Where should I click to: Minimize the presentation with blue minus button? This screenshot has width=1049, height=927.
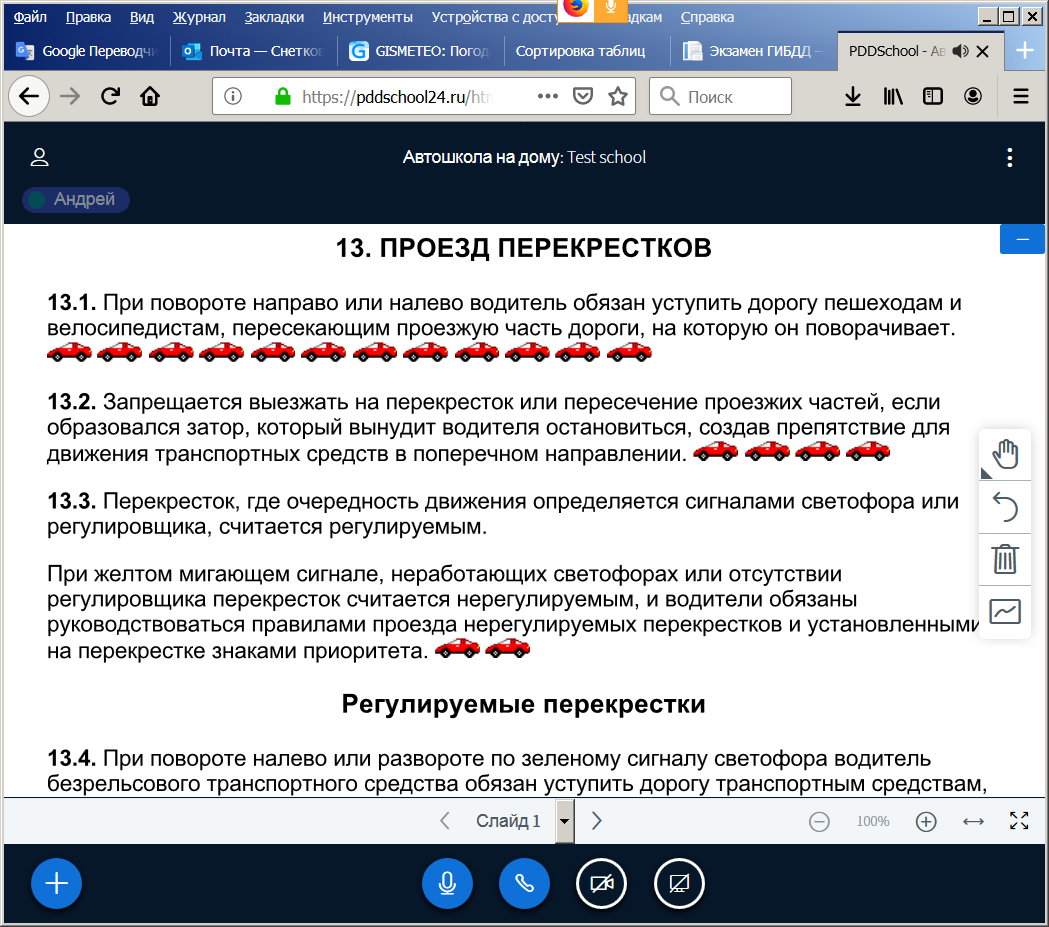(x=1022, y=239)
